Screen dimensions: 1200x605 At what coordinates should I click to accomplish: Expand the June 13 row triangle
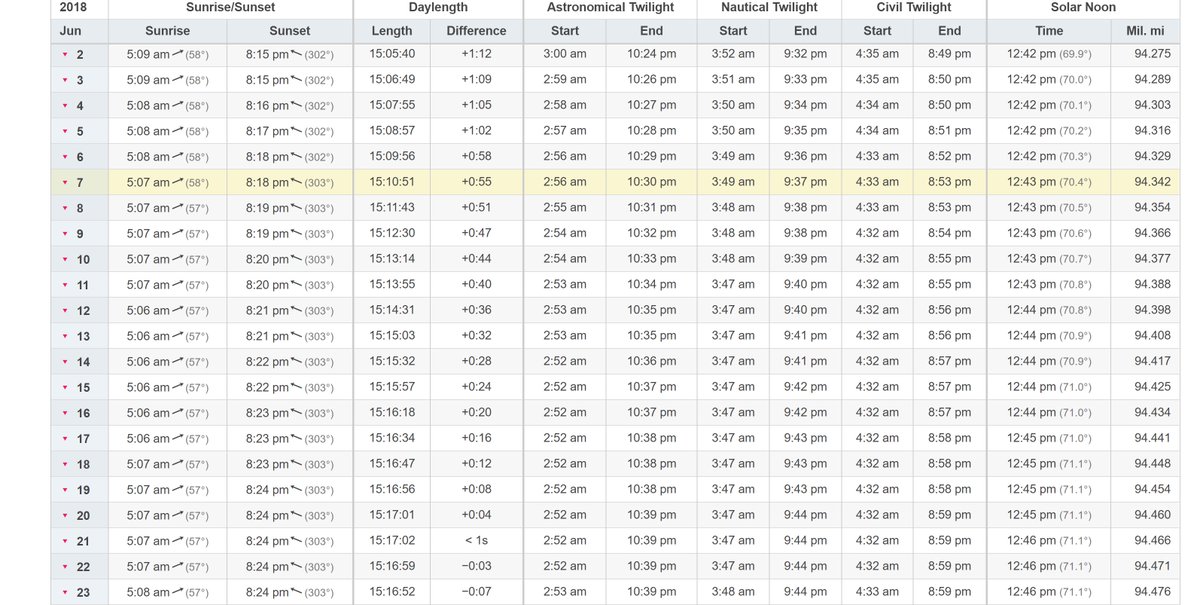[x=65, y=337]
